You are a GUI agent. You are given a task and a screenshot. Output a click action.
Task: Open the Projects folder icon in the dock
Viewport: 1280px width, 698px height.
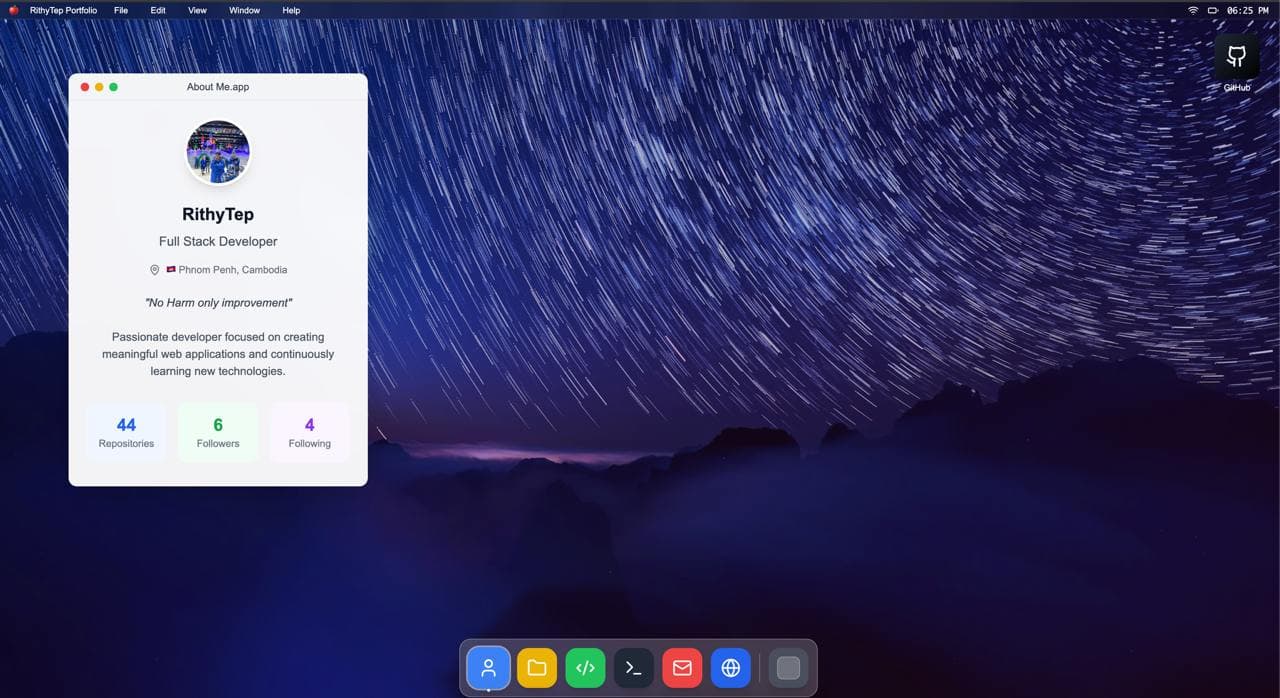536,667
